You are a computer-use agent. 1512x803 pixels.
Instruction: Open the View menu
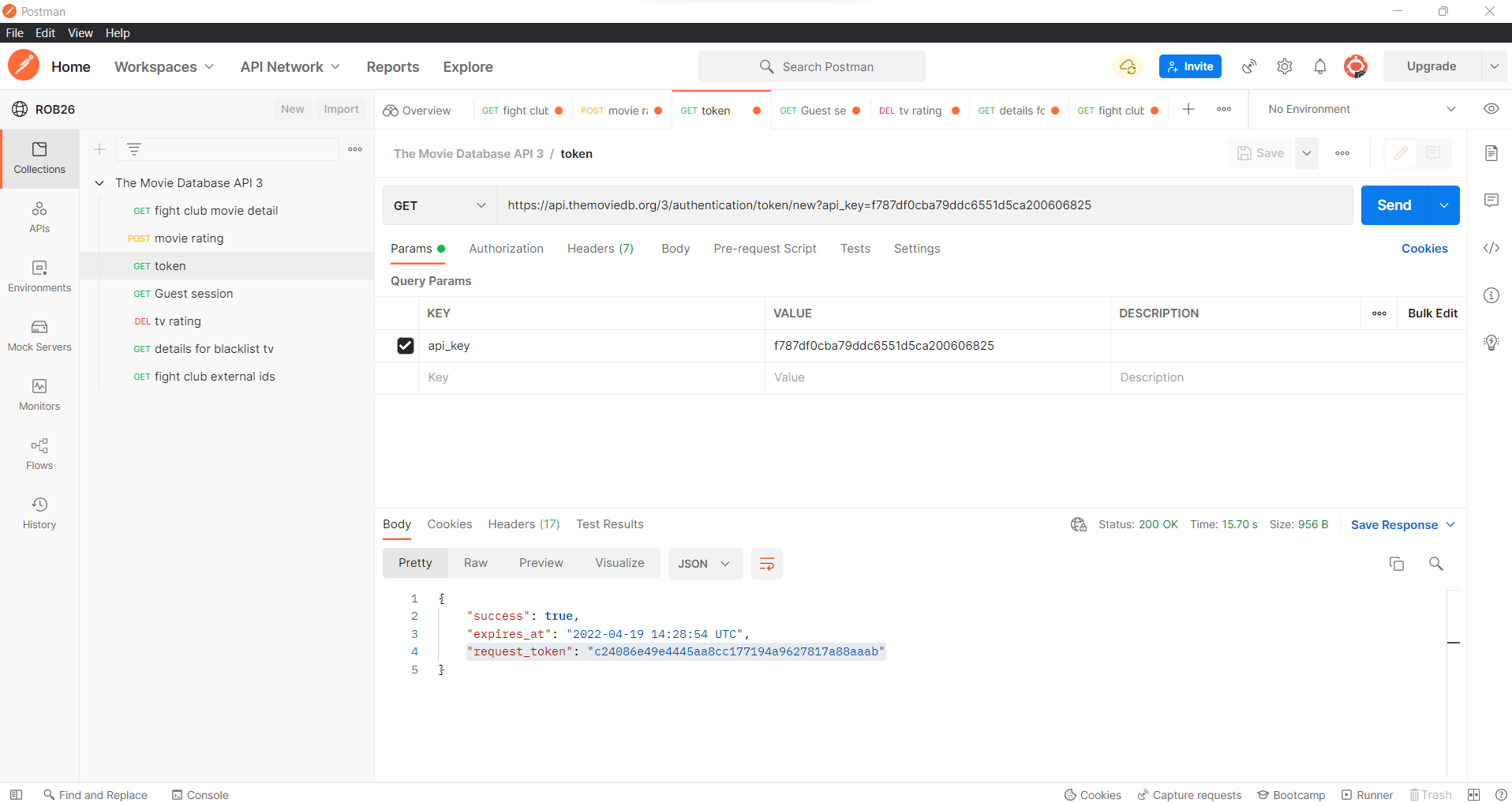[80, 32]
